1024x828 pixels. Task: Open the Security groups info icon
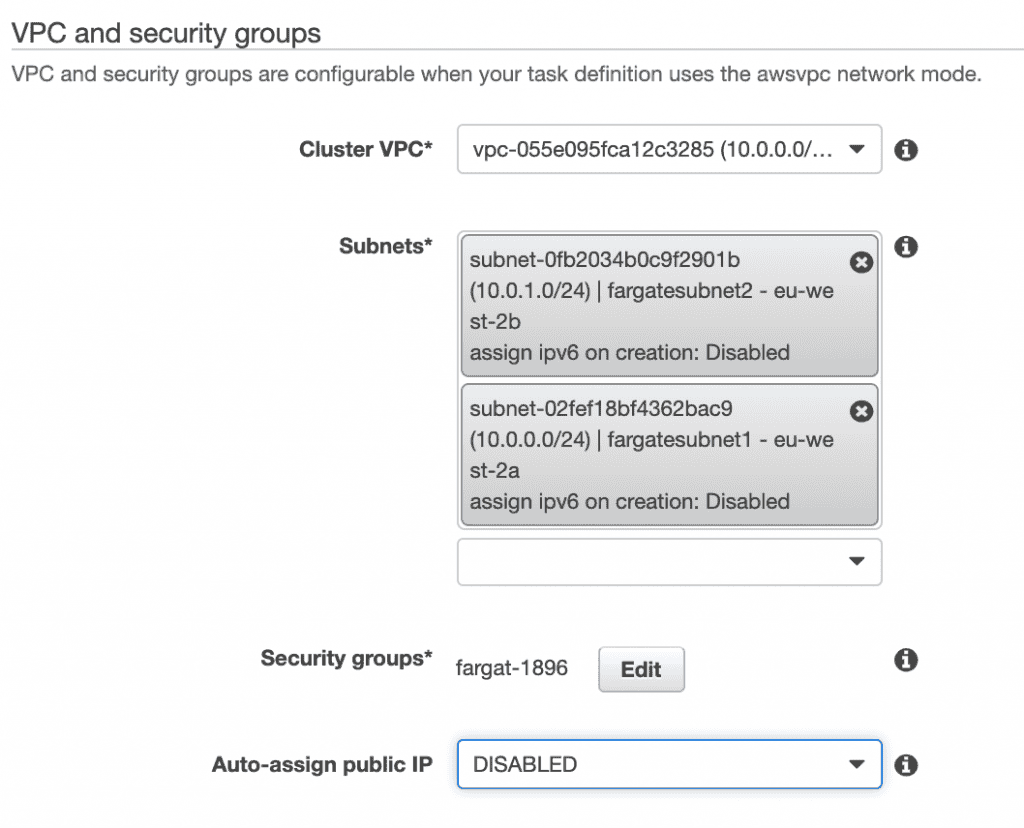click(906, 660)
